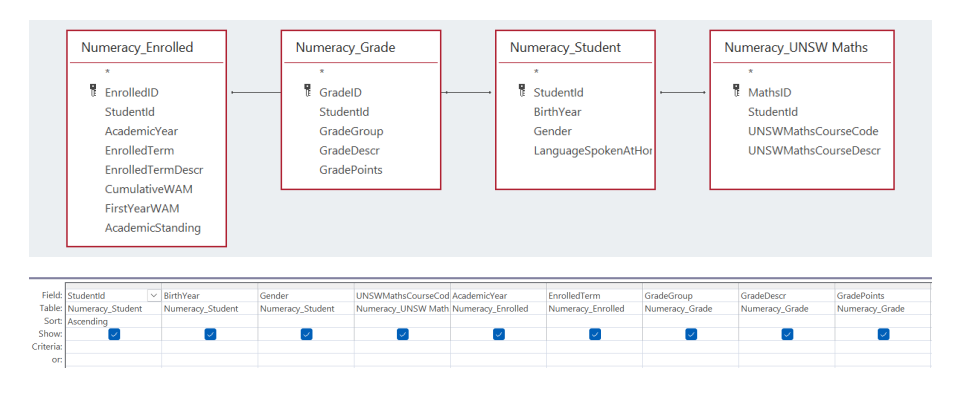Screen dimensions: 963x405
Task: Select CumulativeWAM field in Numeracy_Enrolled
Action: [146, 189]
